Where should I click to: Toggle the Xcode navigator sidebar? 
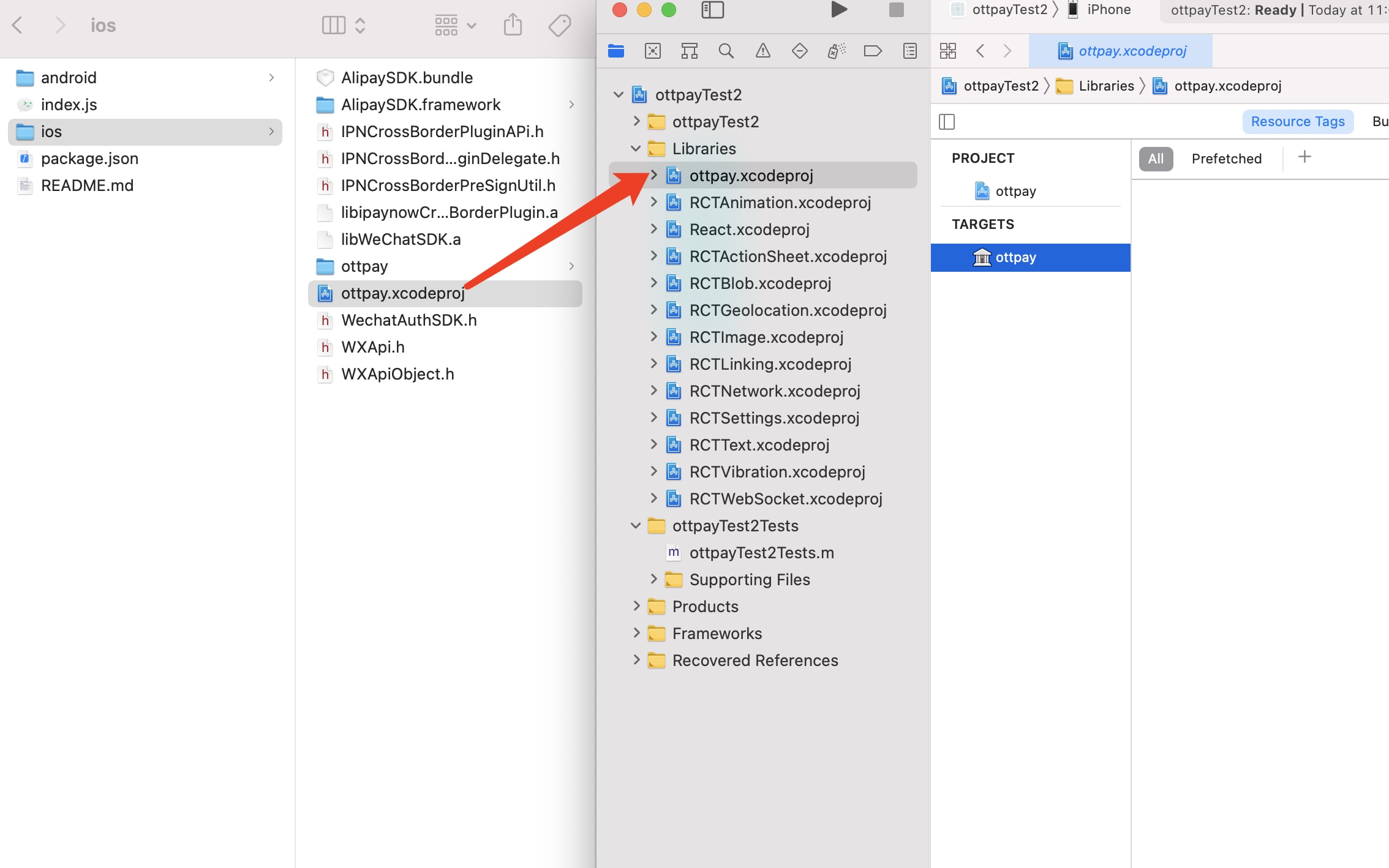click(712, 10)
